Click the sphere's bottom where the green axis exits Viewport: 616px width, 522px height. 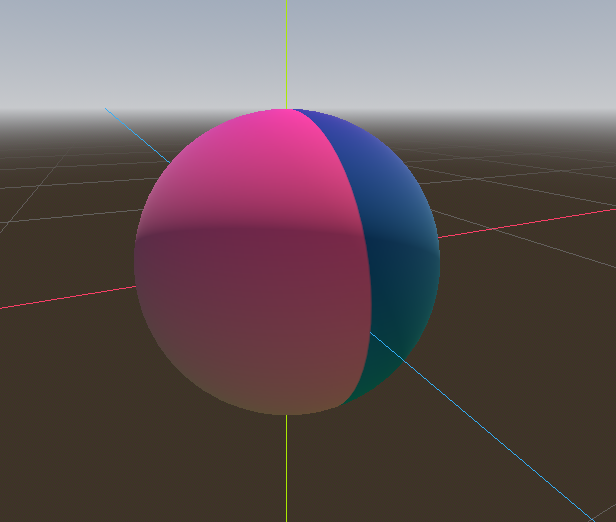tap(287, 413)
